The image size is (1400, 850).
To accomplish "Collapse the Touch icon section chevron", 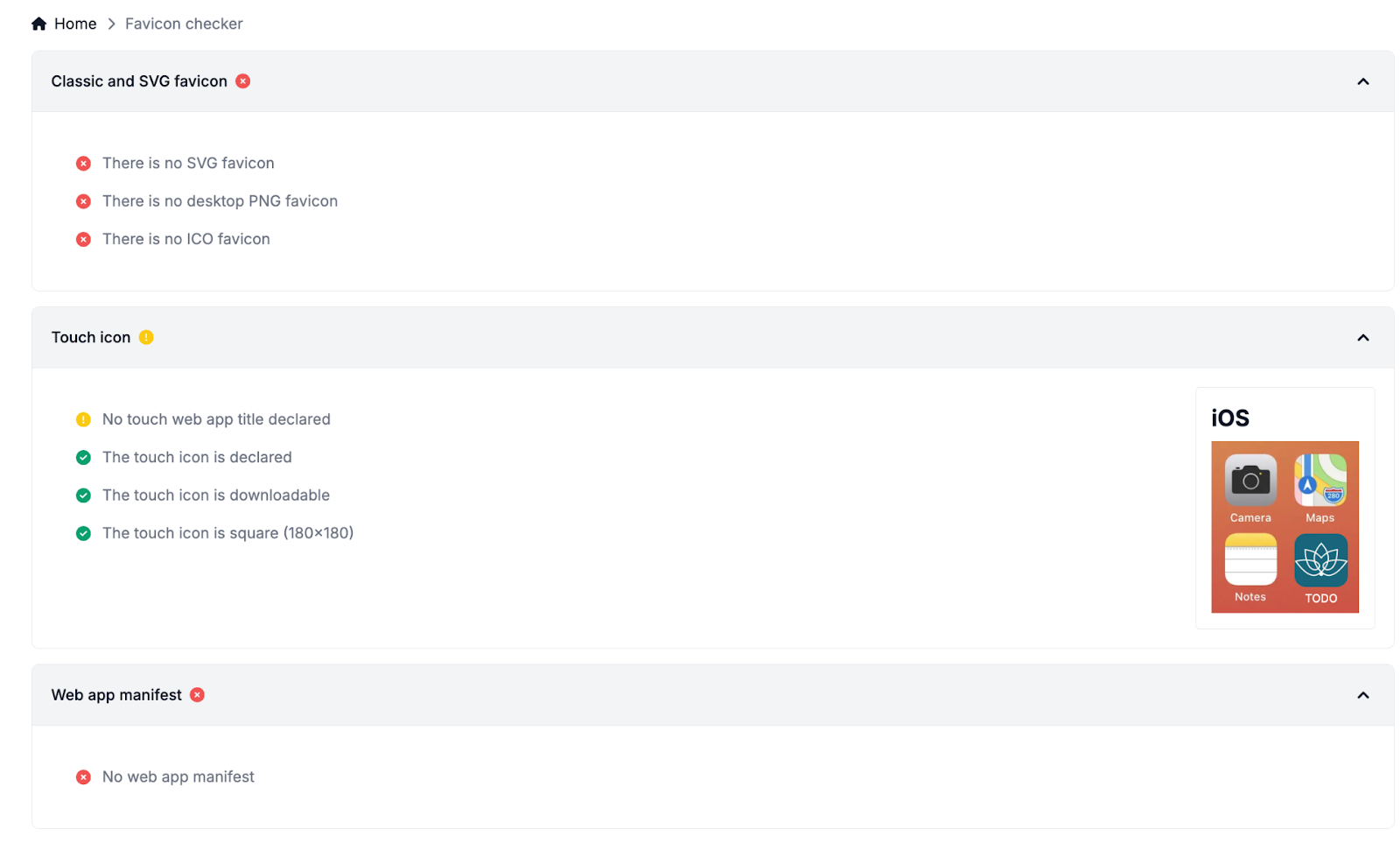I will [x=1362, y=338].
